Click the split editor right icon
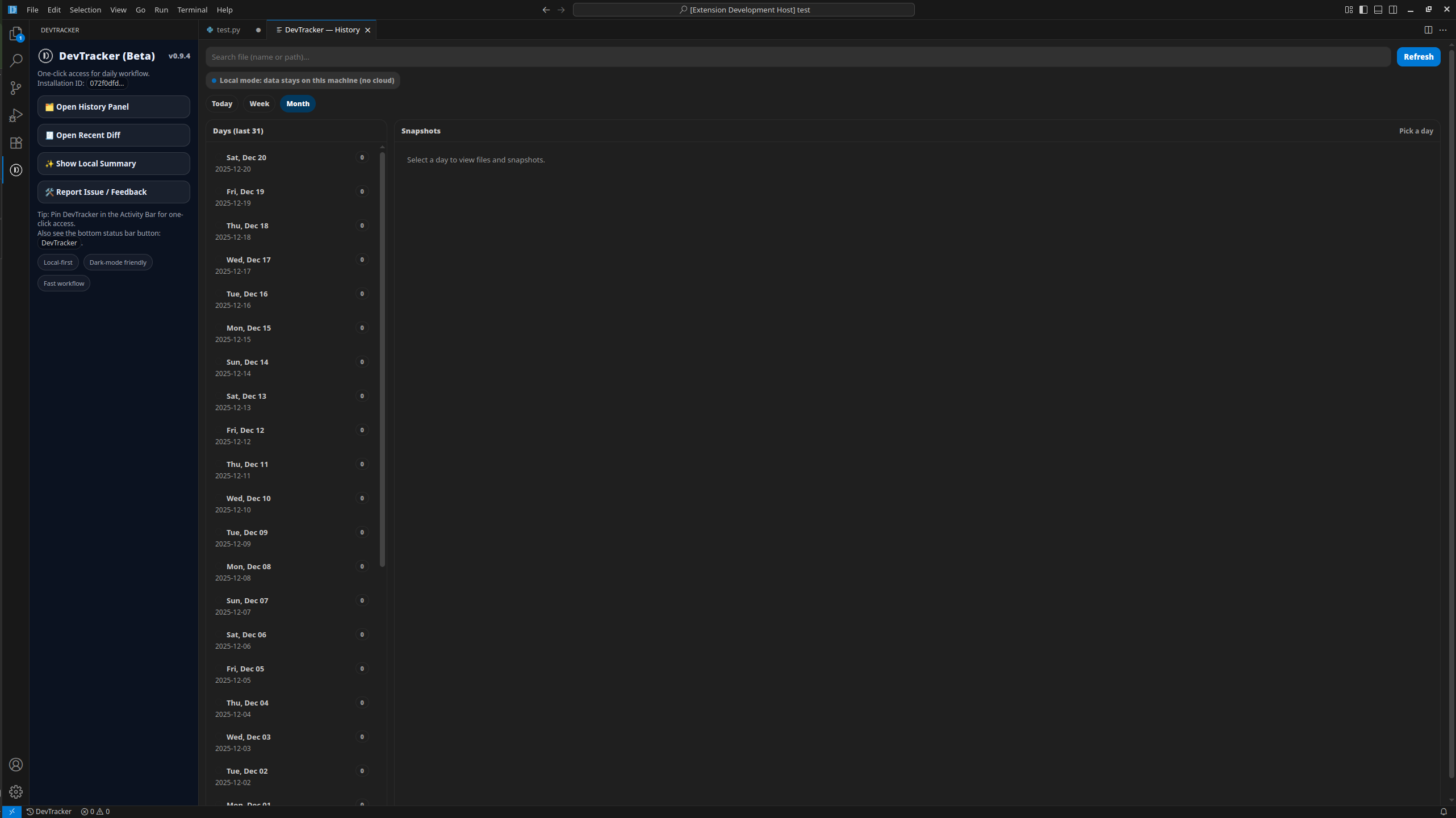Screen dimensions: 1456x818 click(1428, 30)
